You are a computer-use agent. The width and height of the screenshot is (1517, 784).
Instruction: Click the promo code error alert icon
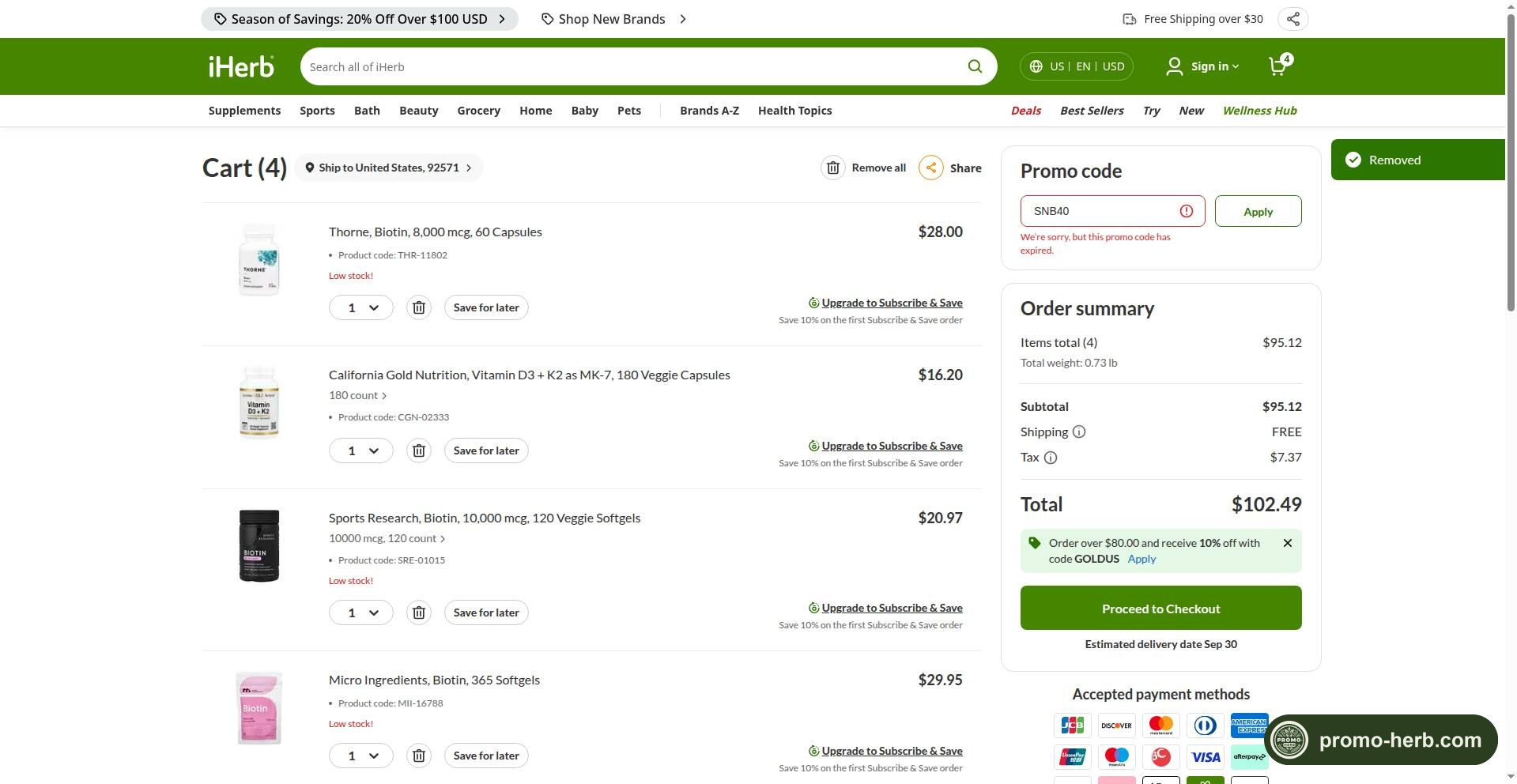tap(1187, 211)
